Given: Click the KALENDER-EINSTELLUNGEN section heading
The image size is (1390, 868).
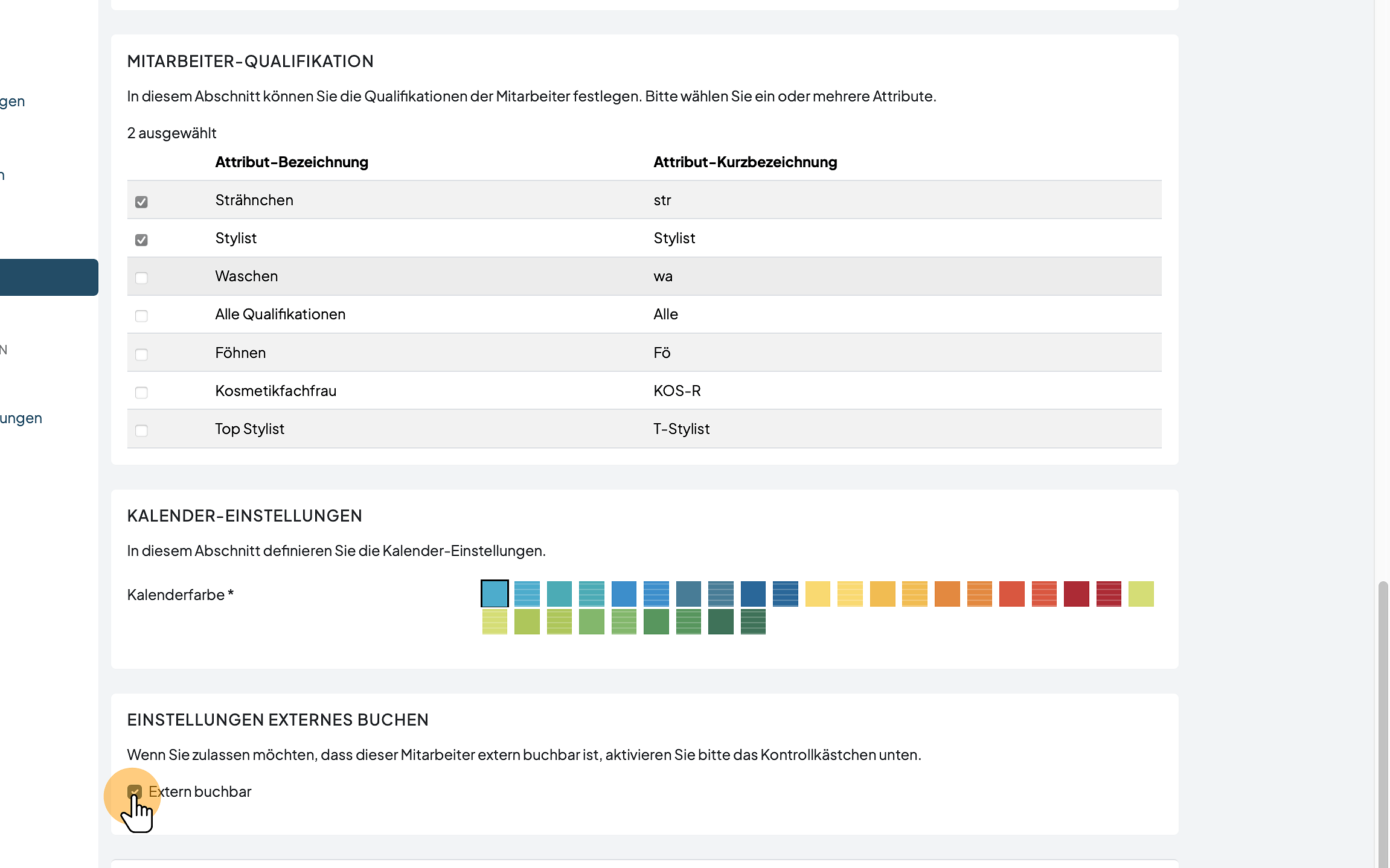Looking at the screenshot, I should [x=245, y=515].
